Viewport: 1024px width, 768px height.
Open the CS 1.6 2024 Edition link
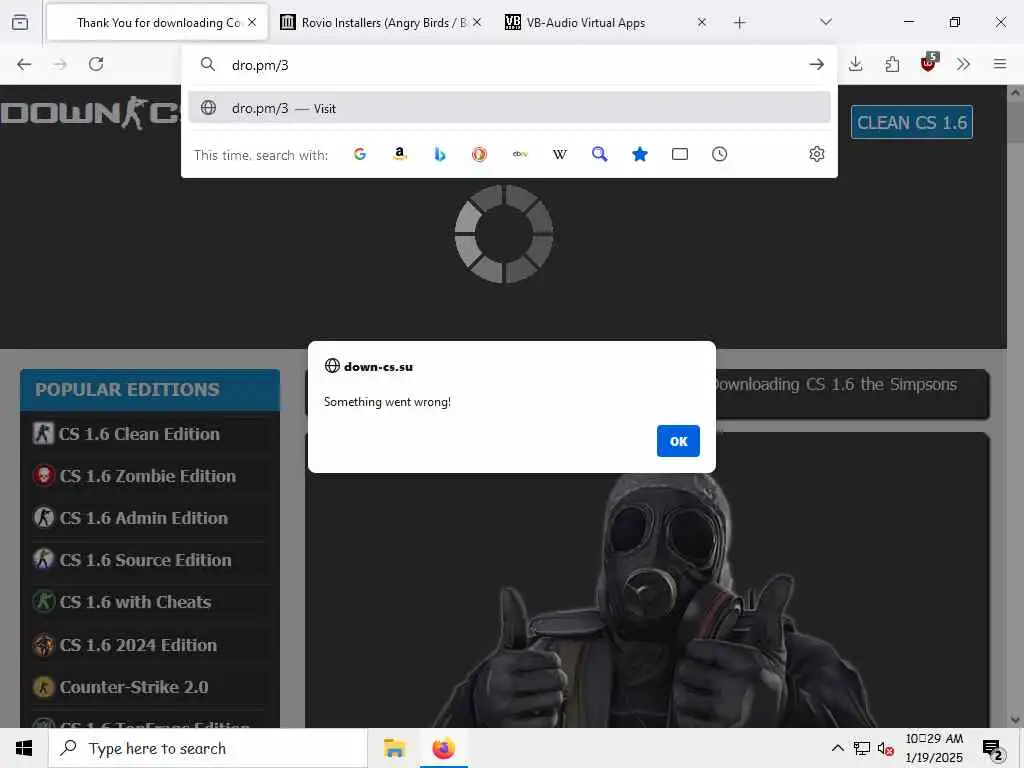(138, 645)
